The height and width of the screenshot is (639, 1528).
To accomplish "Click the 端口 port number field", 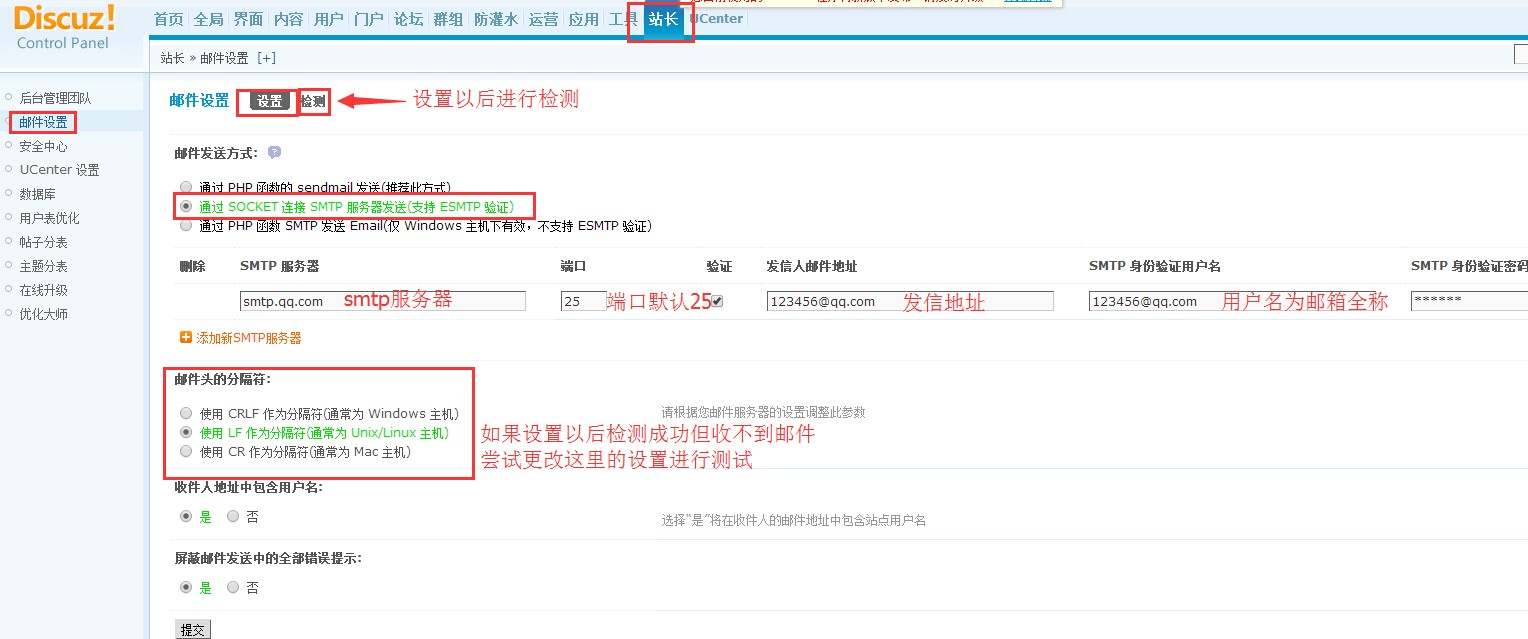I will tap(583, 301).
